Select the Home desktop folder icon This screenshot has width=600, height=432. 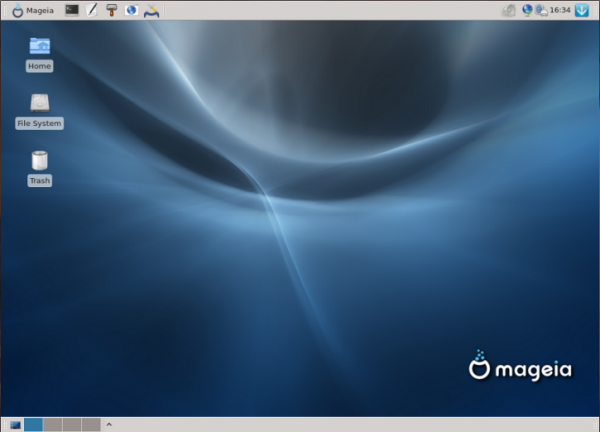click(x=39, y=54)
